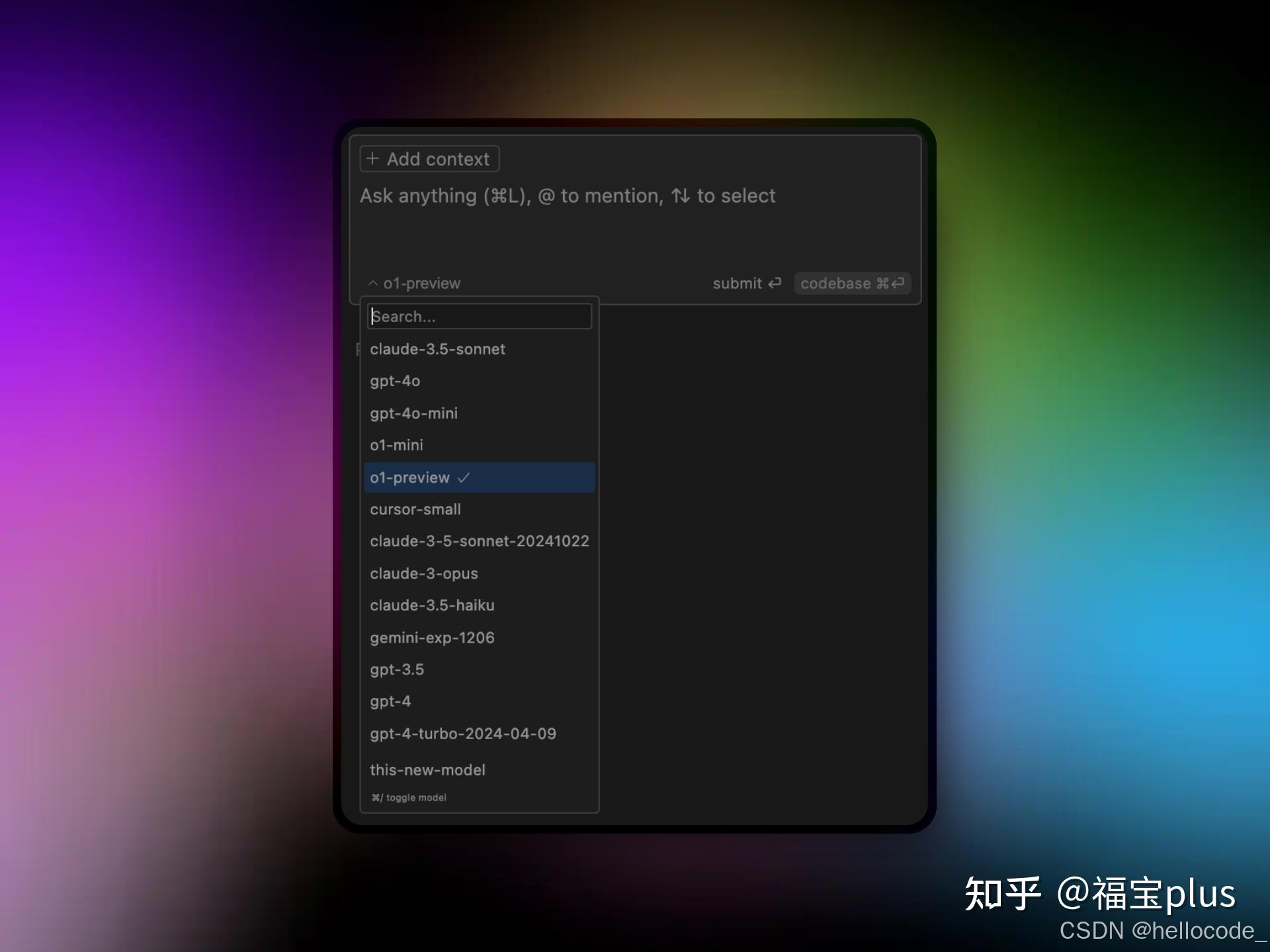Image resolution: width=1270 pixels, height=952 pixels.
Task: Click the checkmark next to o1-preview
Action: [x=464, y=477]
